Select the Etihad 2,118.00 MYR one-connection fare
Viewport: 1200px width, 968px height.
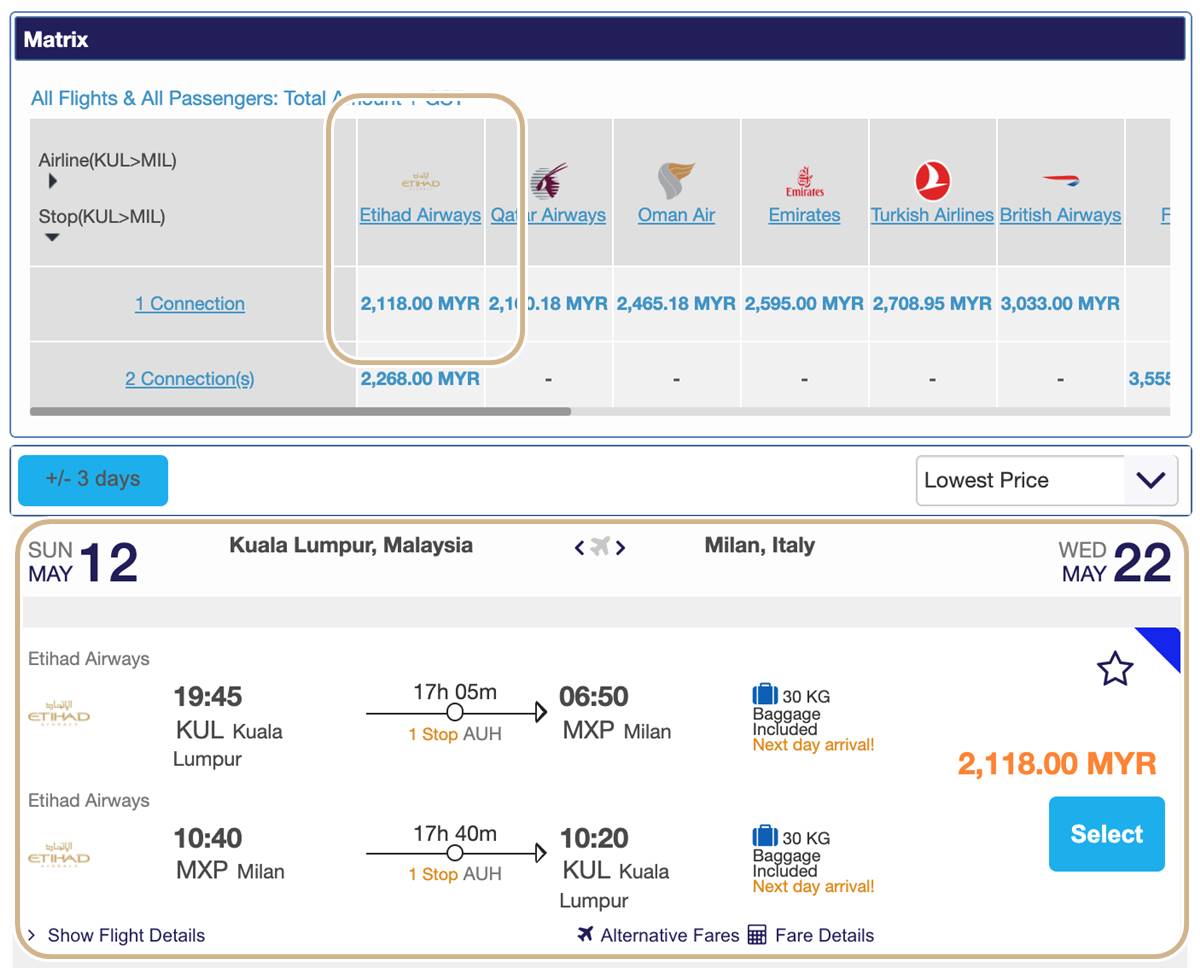420,303
